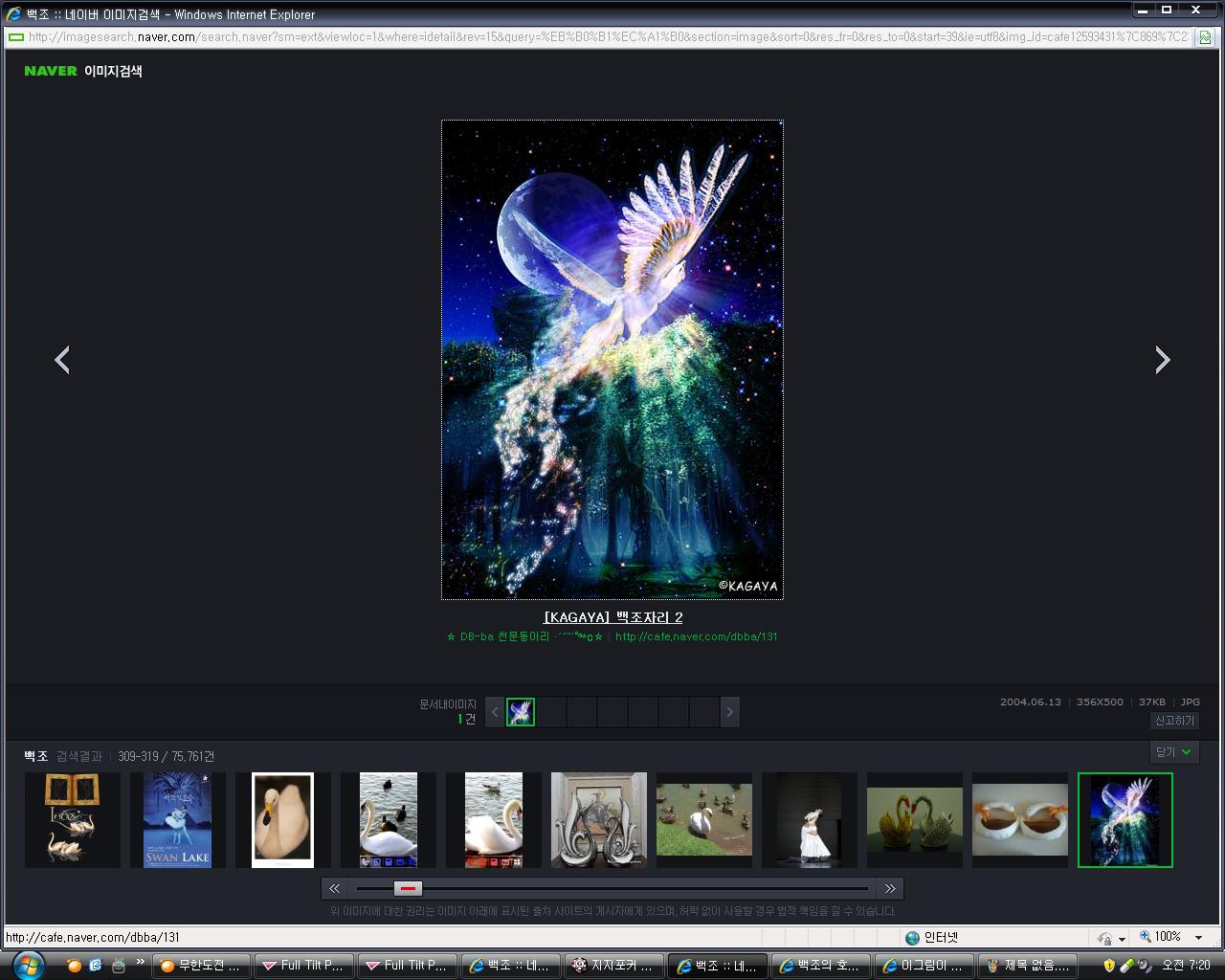Image resolution: width=1225 pixels, height=980 pixels.
Task: Open the swan preening on water thumbnail
Action: (x=494, y=820)
